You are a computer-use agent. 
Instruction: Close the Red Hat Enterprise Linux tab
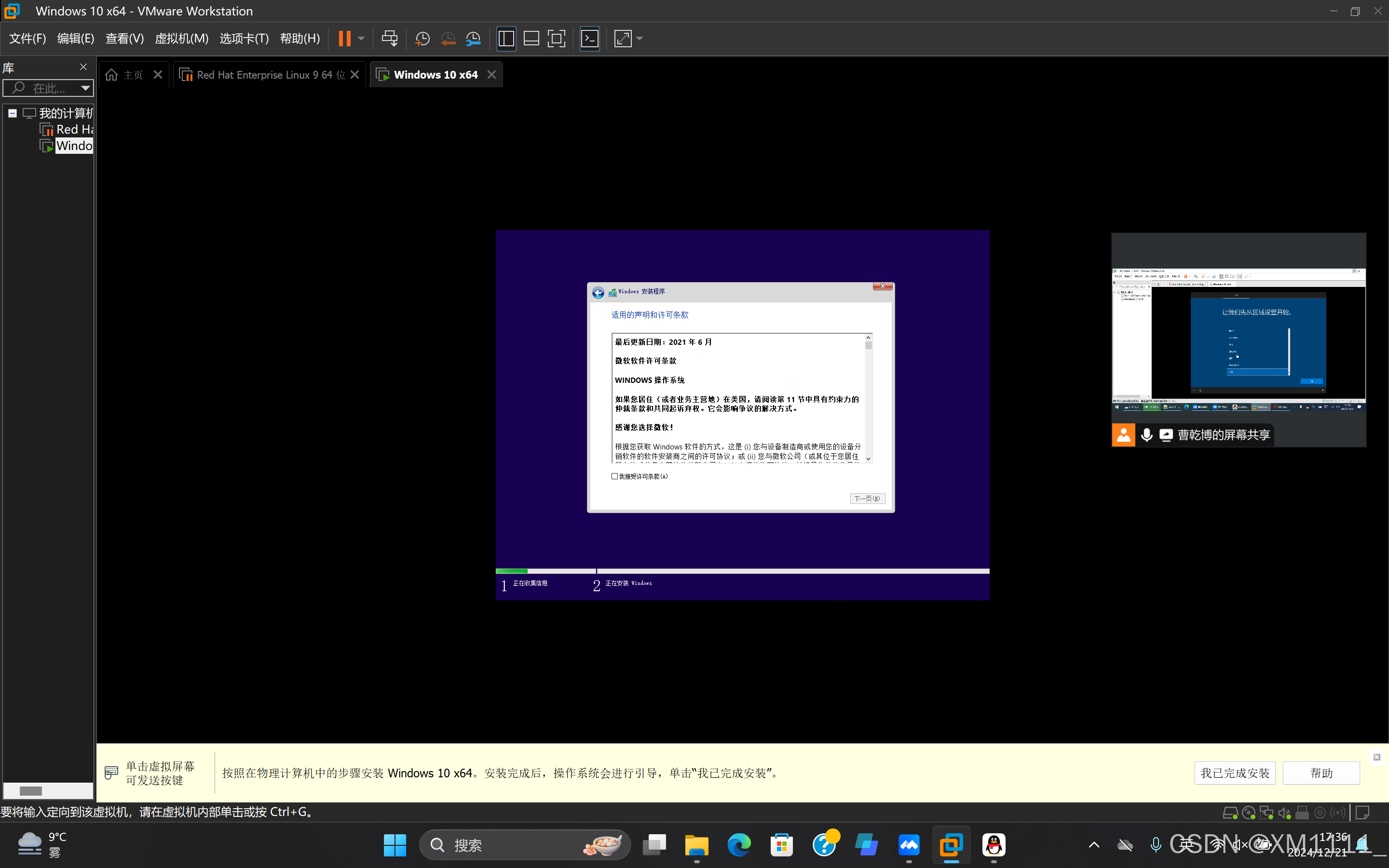pos(355,75)
